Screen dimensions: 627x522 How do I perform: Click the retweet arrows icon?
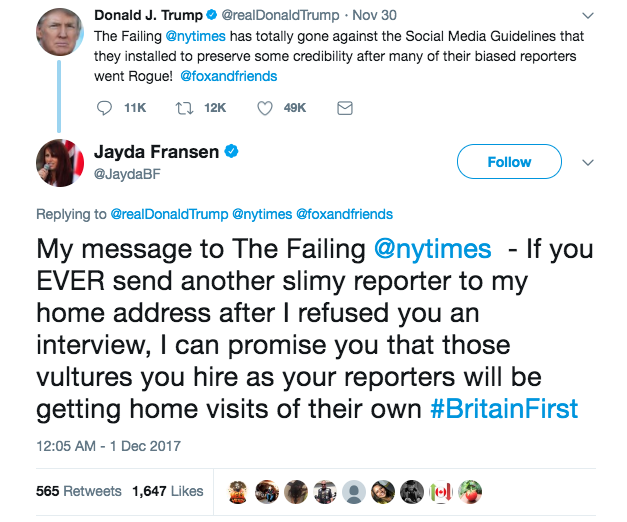point(184,108)
